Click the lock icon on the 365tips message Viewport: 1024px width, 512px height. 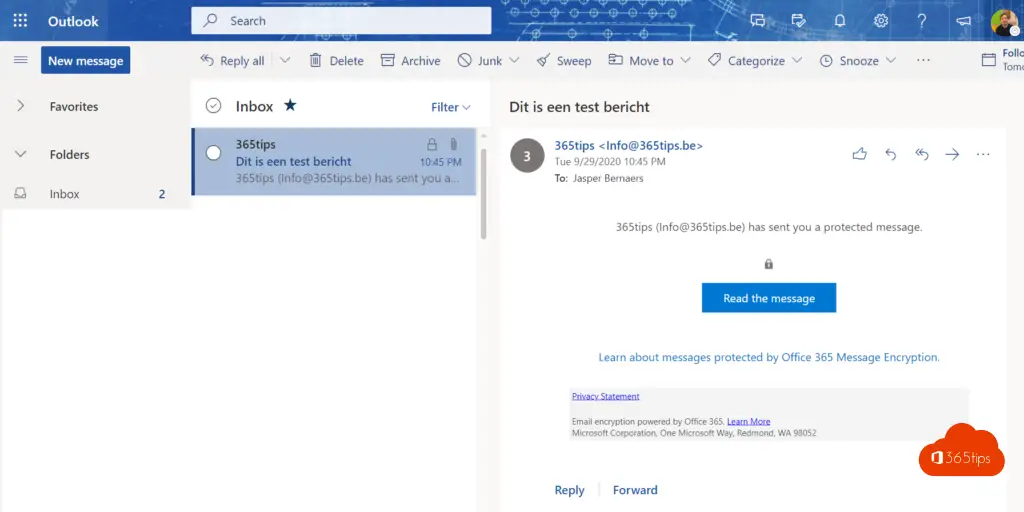click(432, 144)
